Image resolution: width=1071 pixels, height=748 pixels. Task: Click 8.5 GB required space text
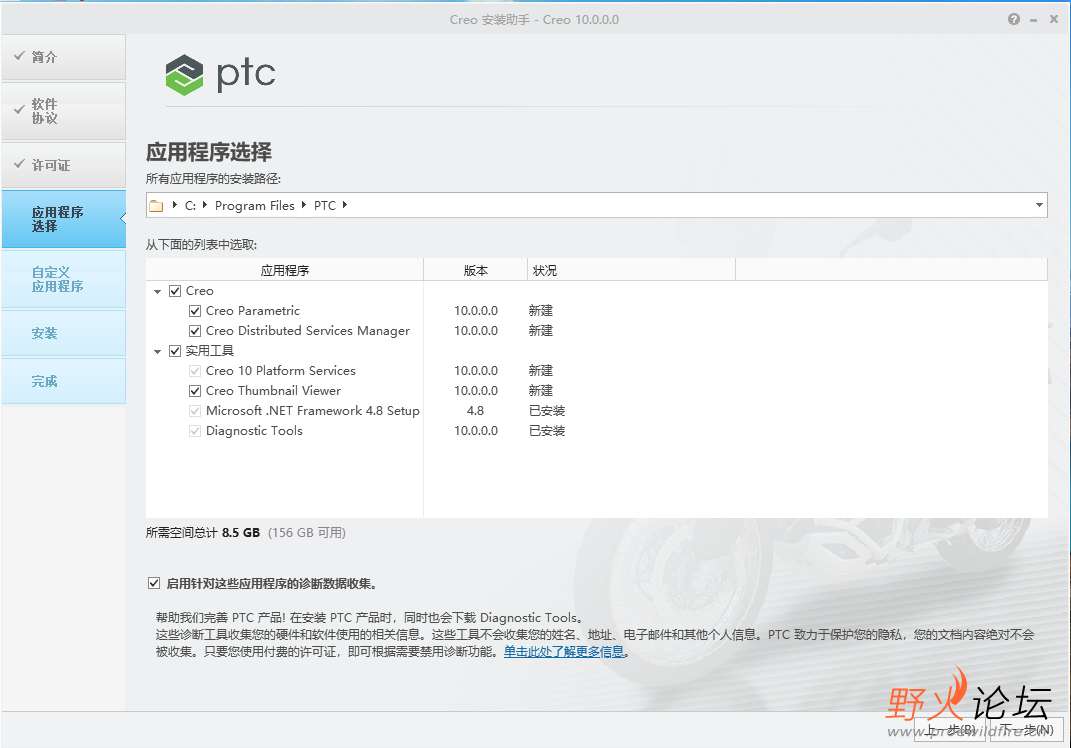tap(240, 533)
